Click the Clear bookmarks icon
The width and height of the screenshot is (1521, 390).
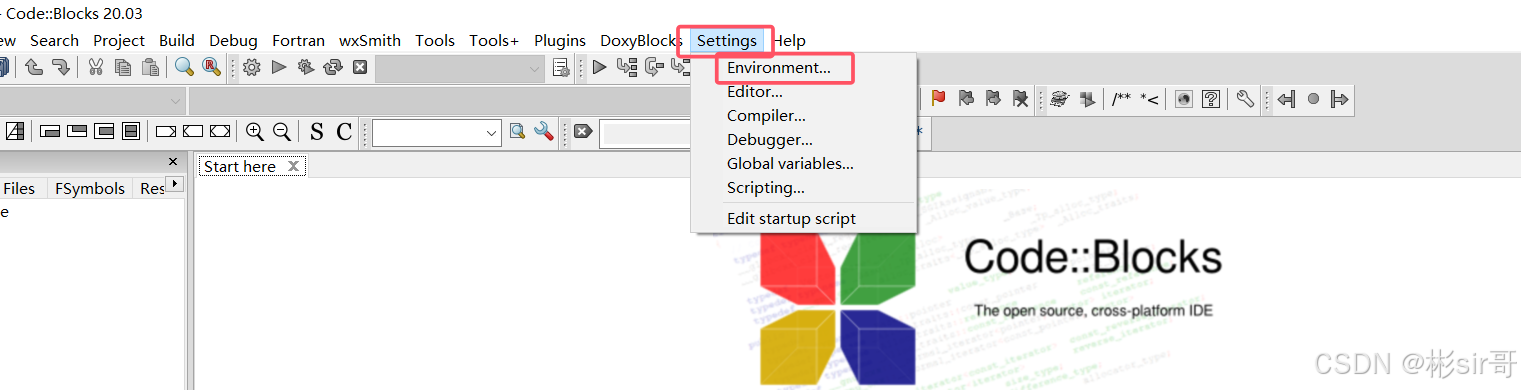1020,98
